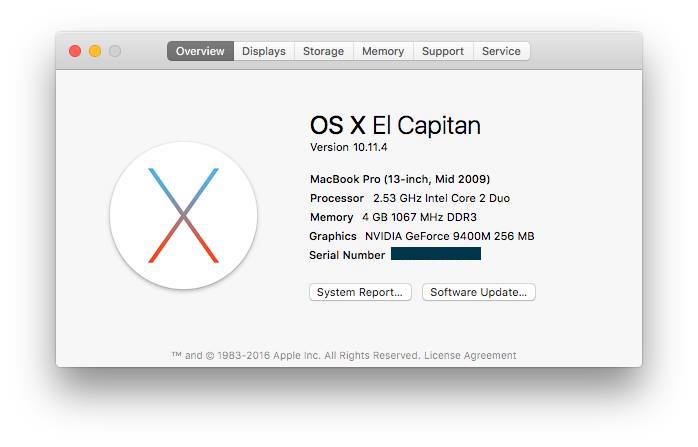This screenshot has width=698, height=447.
Task: Open the License Agreement link
Action: pyautogui.click(x=470, y=355)
